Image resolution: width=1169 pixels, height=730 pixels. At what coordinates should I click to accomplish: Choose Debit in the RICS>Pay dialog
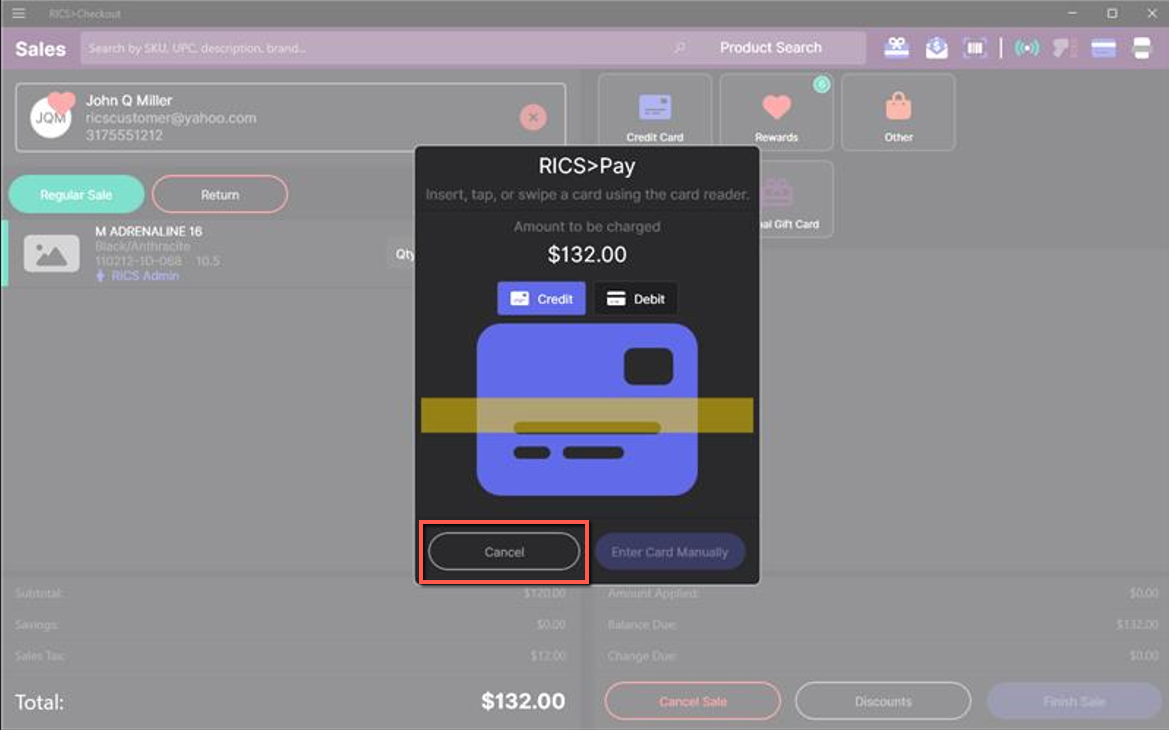click(x=635, y=299)
